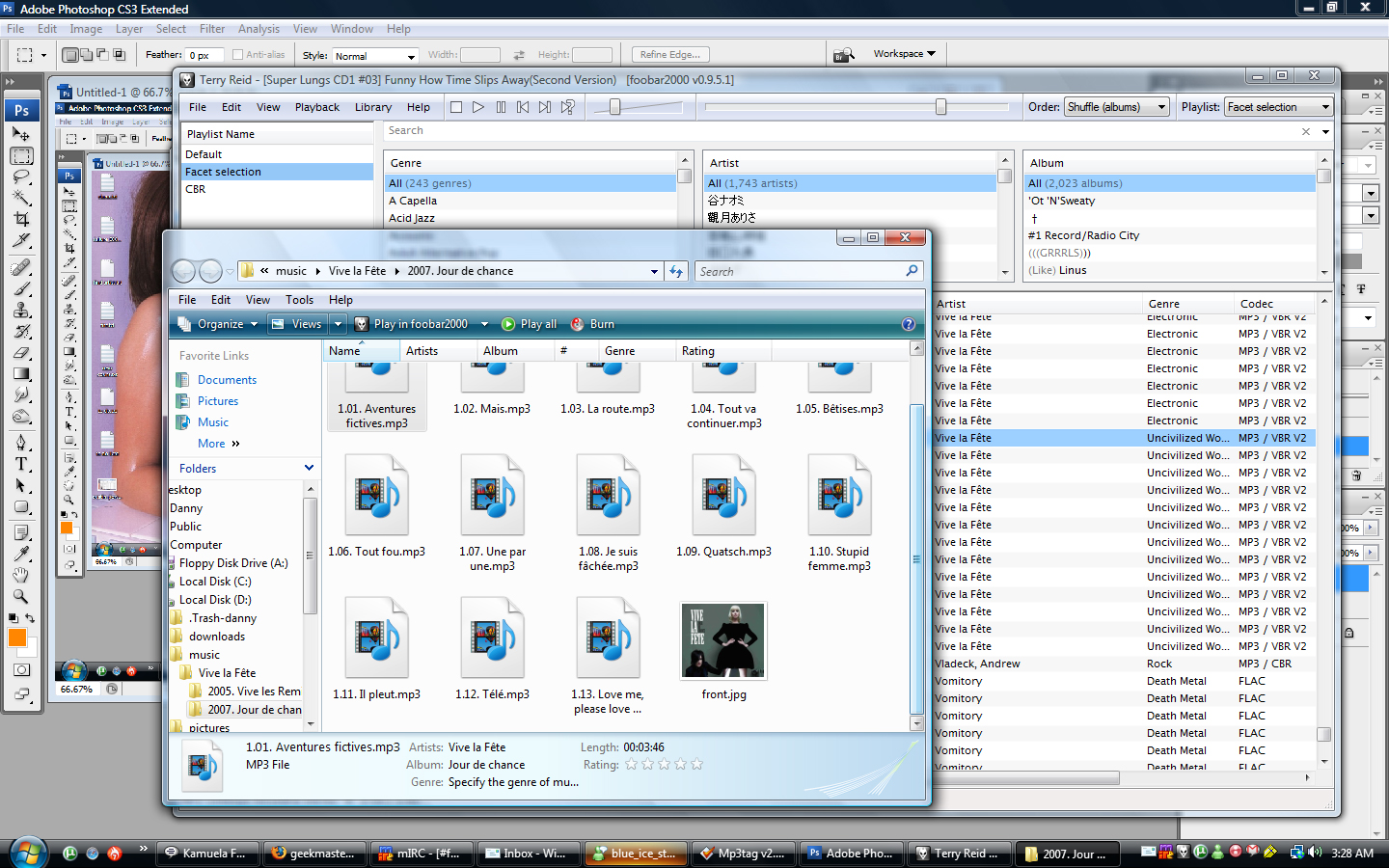
Task: Open the Style dropdown showing Normal
Action: pos(374,56)
